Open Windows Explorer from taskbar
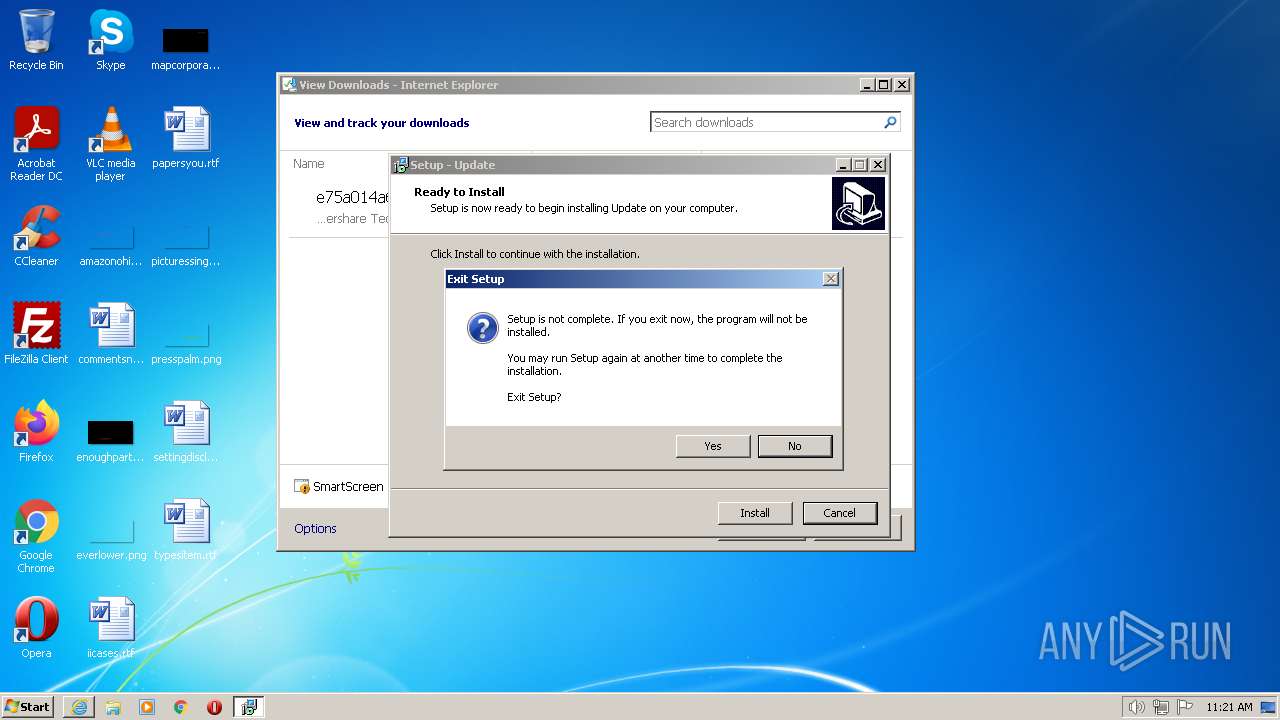 [x=113, y=707]
